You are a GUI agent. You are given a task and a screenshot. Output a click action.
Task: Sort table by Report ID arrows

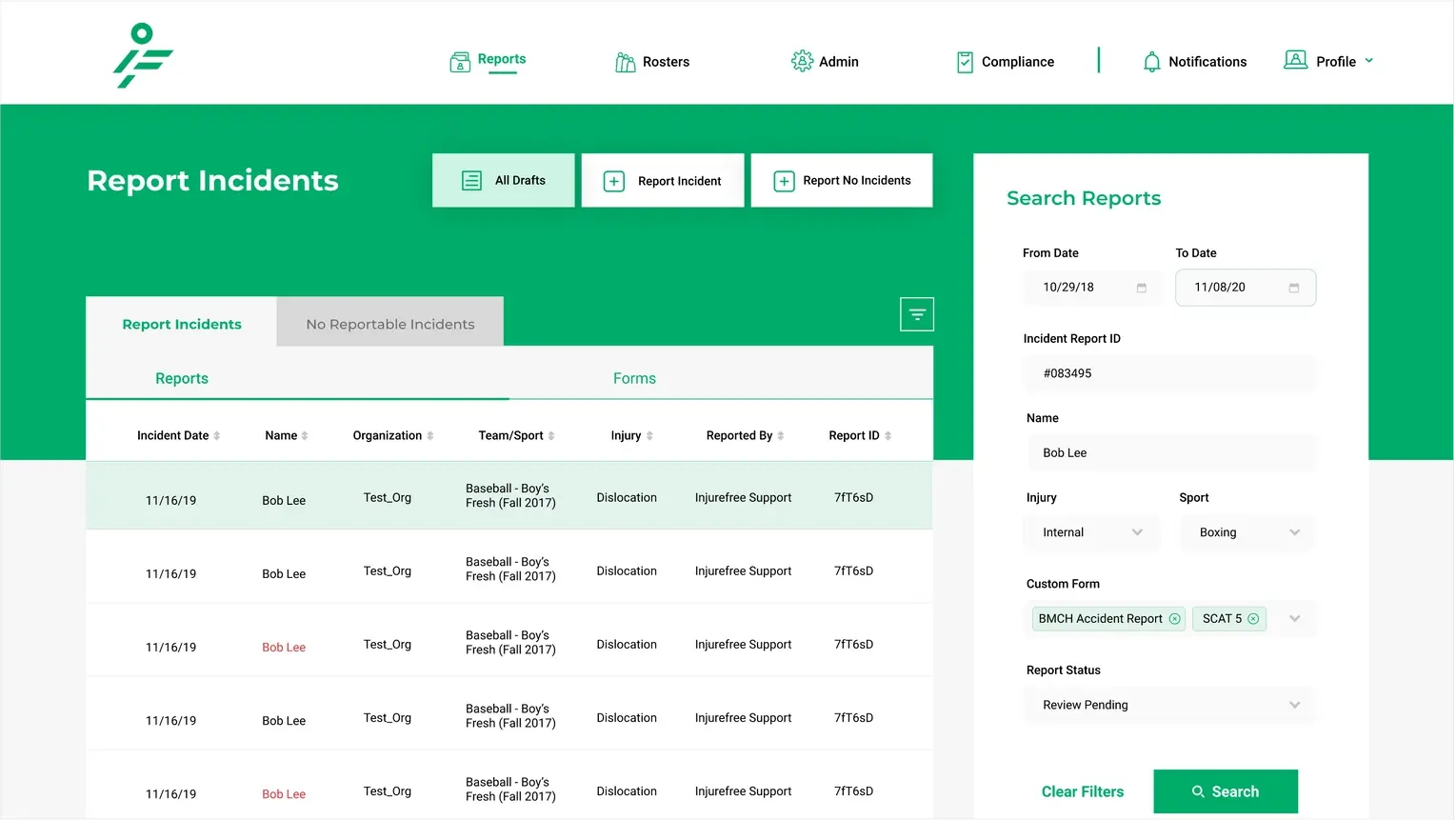888,436
